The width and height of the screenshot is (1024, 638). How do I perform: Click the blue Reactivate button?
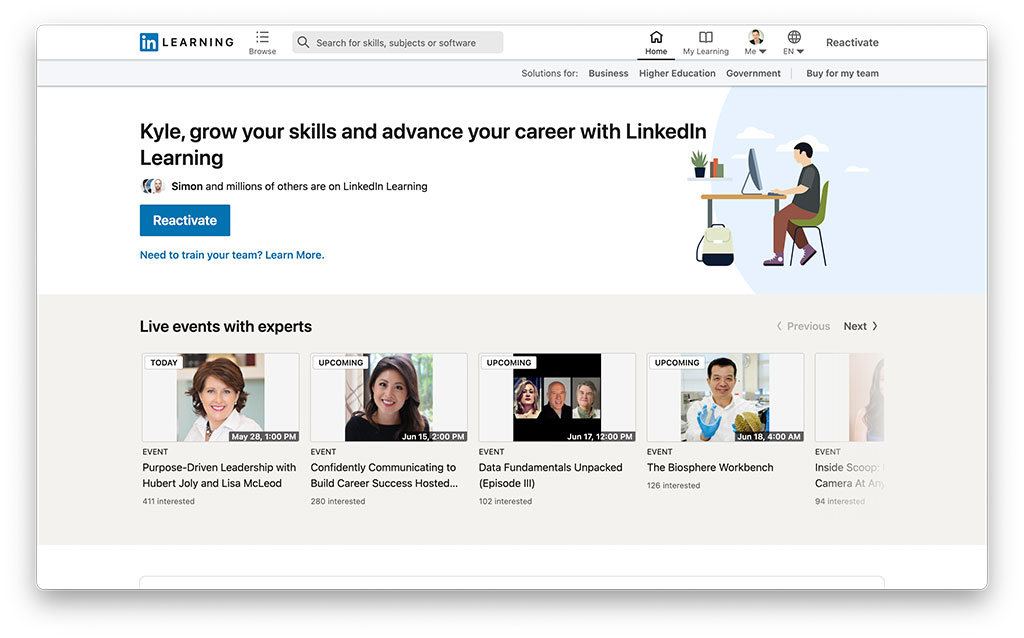click(x=185, y=220)
